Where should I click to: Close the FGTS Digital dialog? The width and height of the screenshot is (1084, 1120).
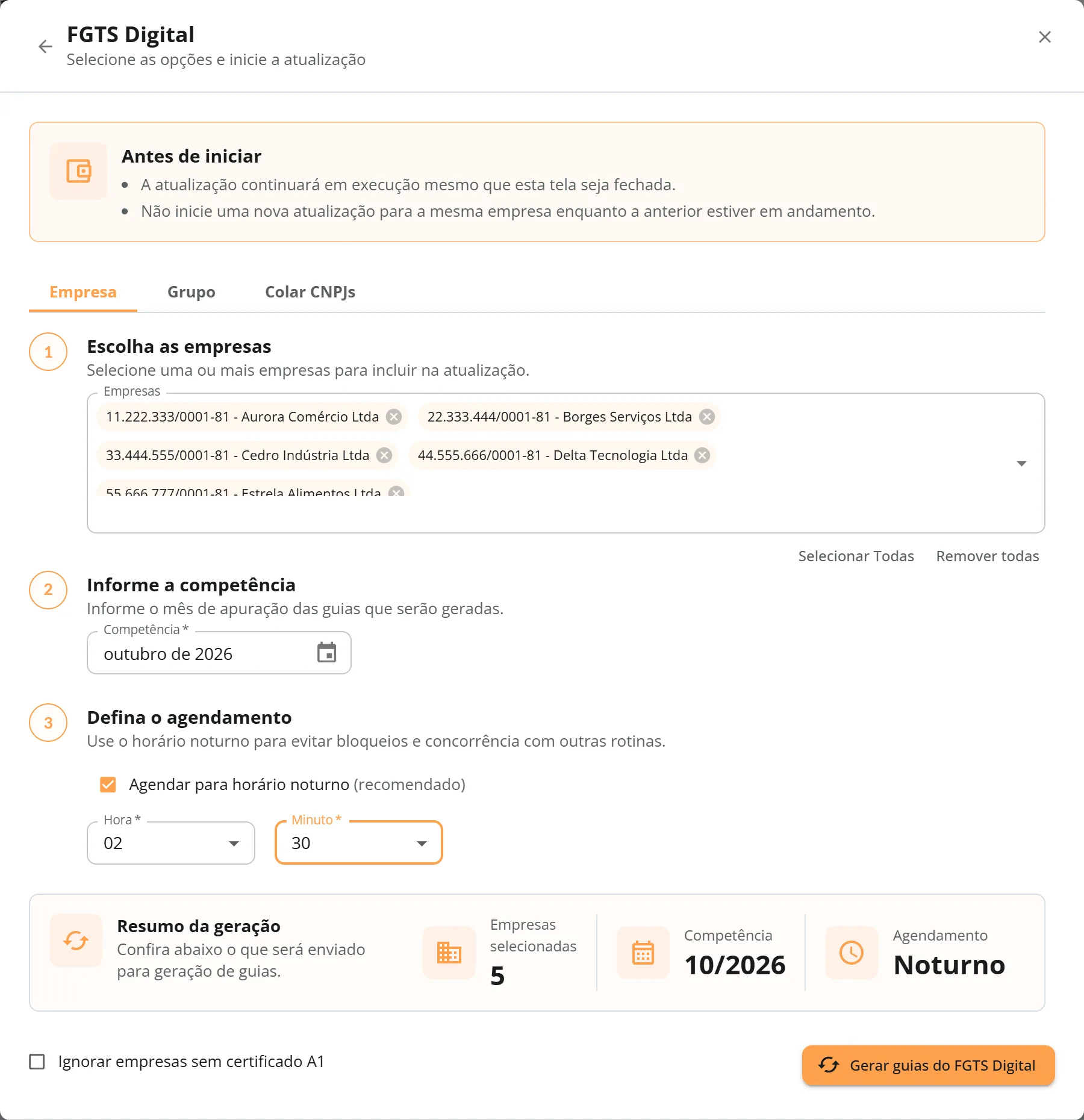1045,37
